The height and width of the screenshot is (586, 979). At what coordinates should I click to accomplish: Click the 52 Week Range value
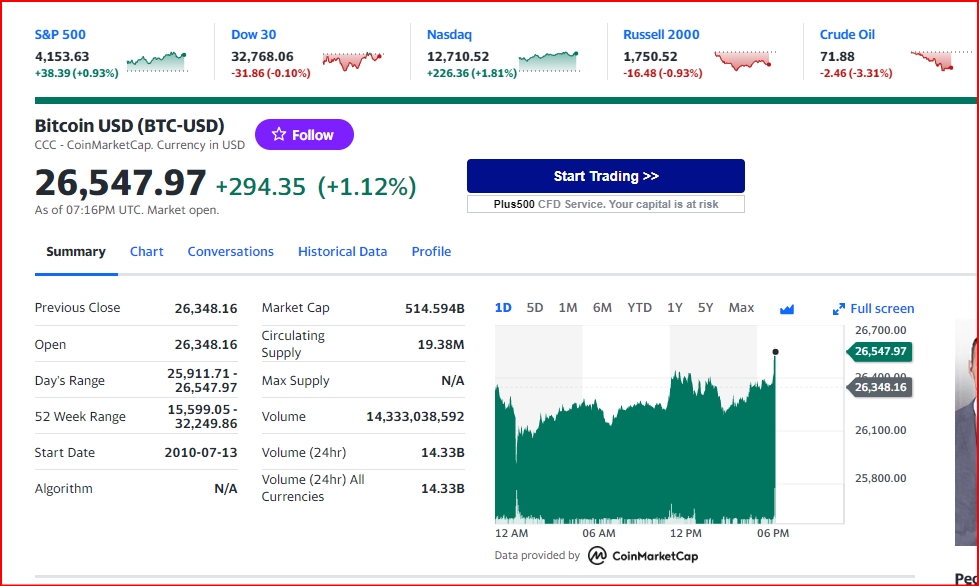[202, 416]
